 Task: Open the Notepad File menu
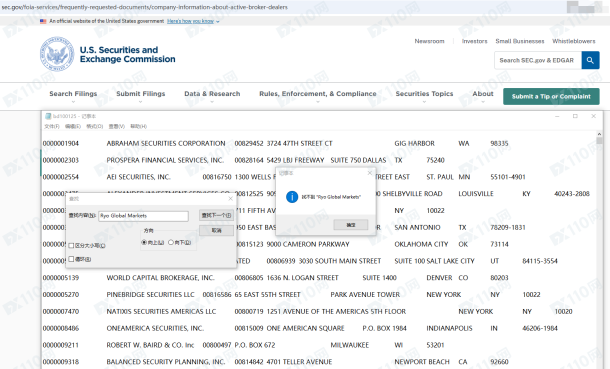(x=52, y=126)
